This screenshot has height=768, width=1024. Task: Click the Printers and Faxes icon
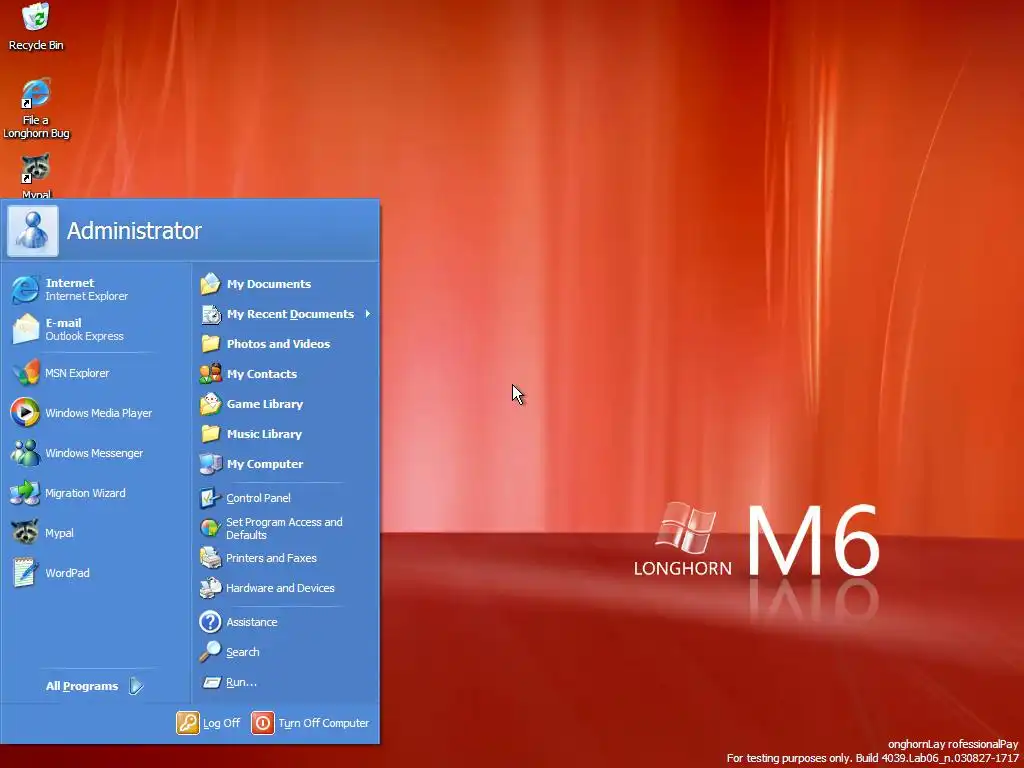click(210, 558)
